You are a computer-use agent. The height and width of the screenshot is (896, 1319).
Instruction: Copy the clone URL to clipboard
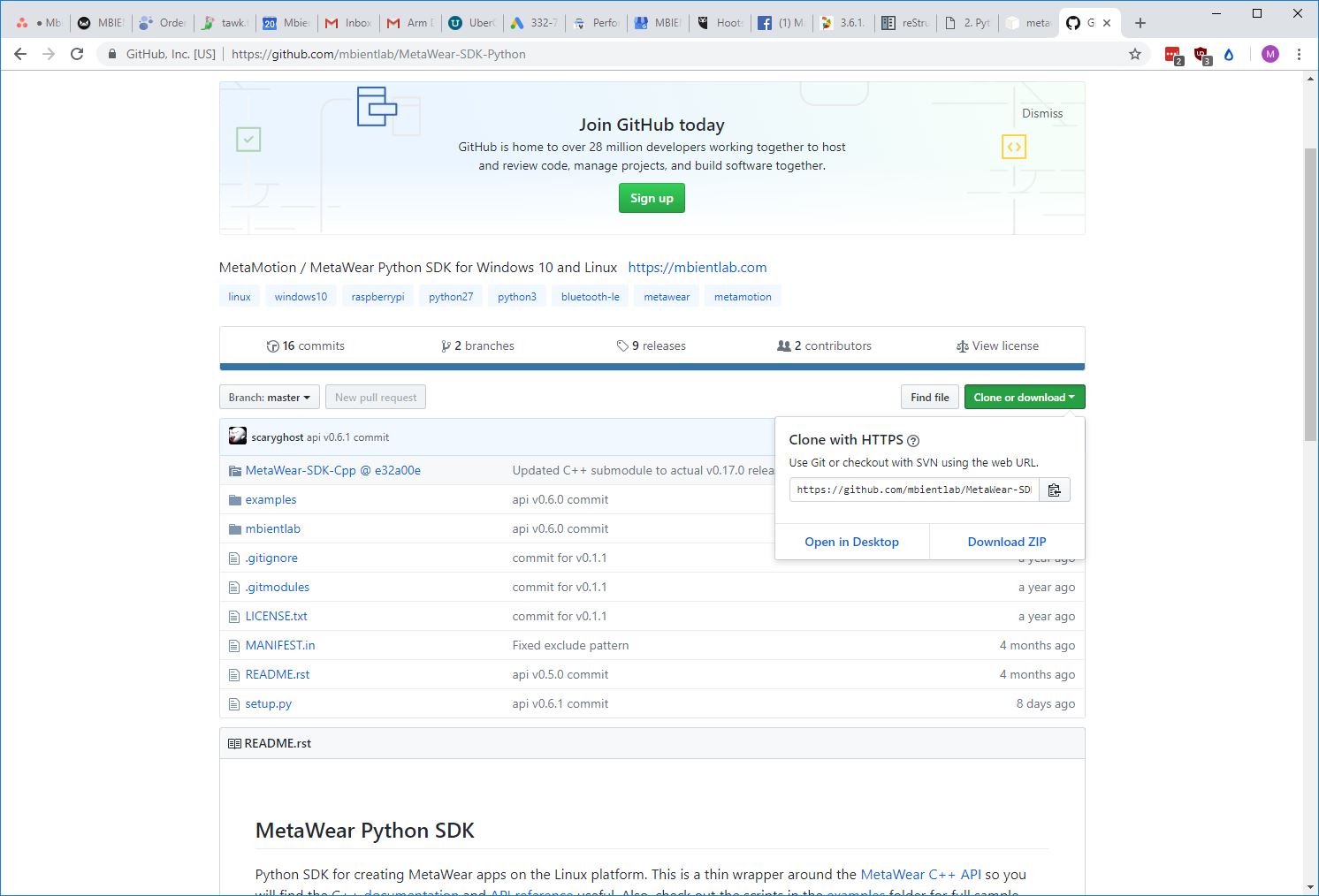tap(1055, 490)
